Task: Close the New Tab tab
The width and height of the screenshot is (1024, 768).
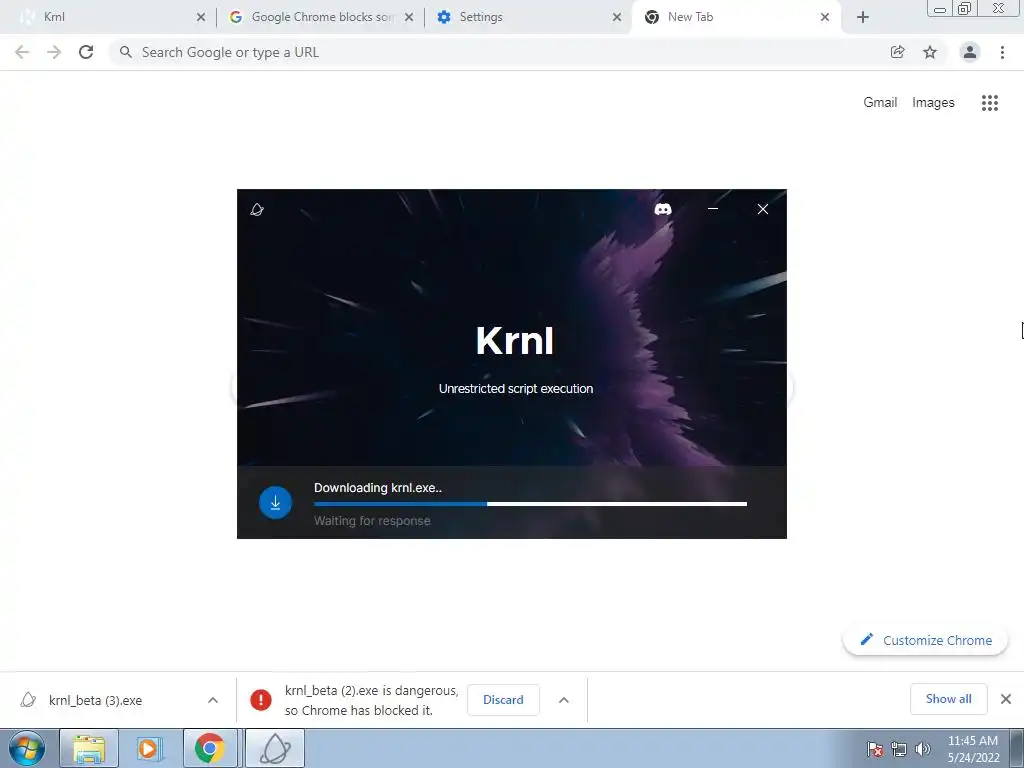Action: pos(825,17)
